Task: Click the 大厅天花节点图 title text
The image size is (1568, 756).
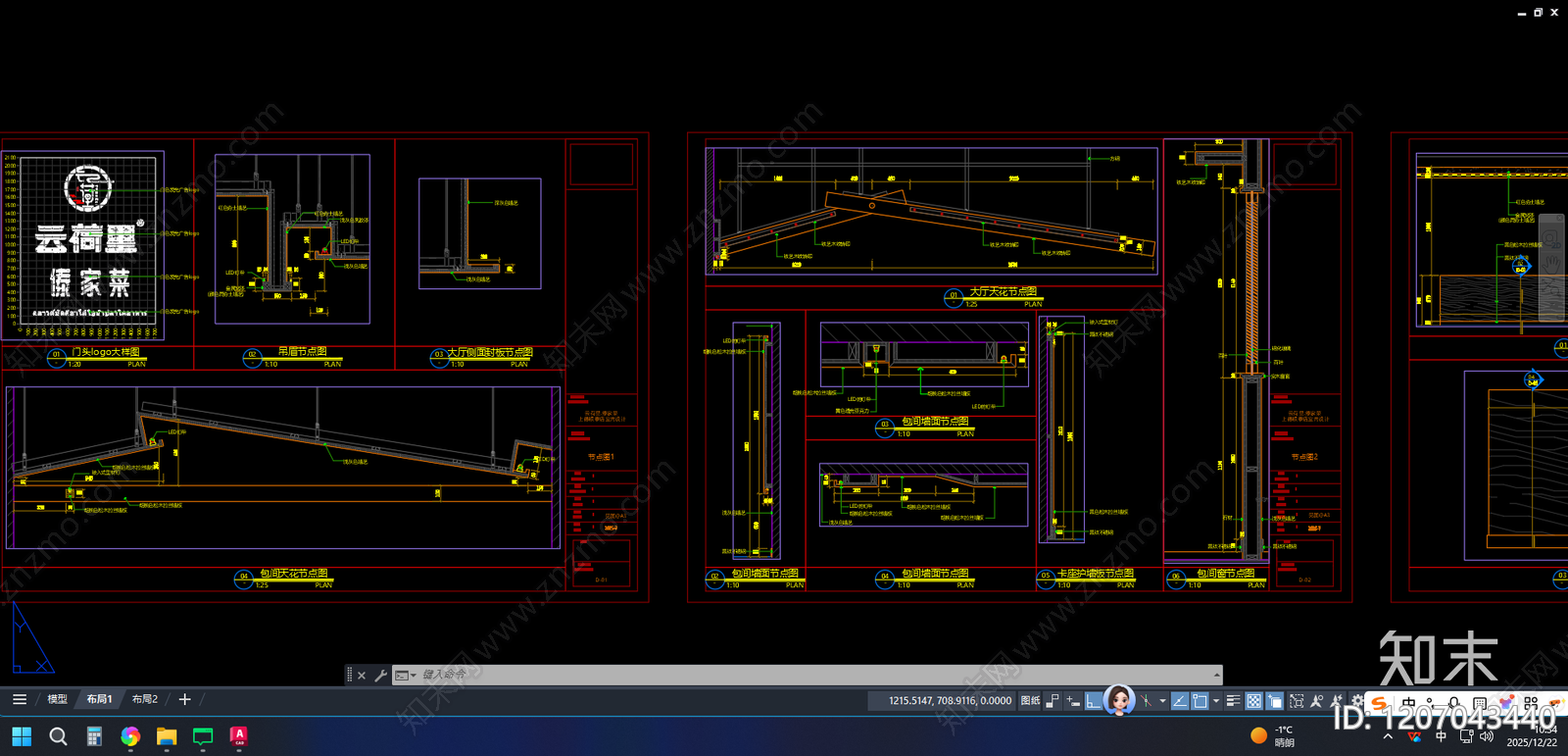Action: coord(1004,291)
